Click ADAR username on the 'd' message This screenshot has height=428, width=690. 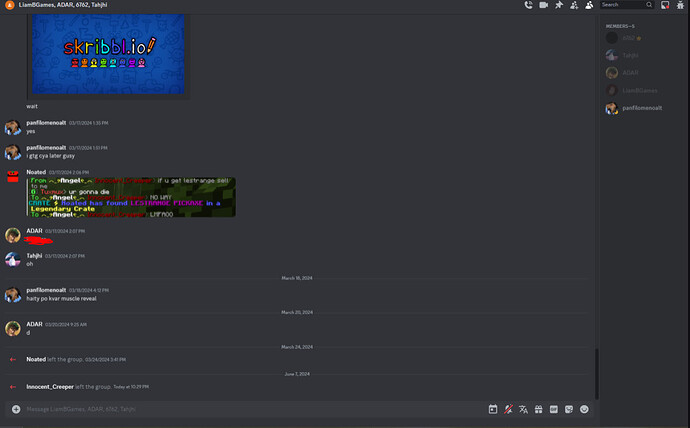pos(34,324)
